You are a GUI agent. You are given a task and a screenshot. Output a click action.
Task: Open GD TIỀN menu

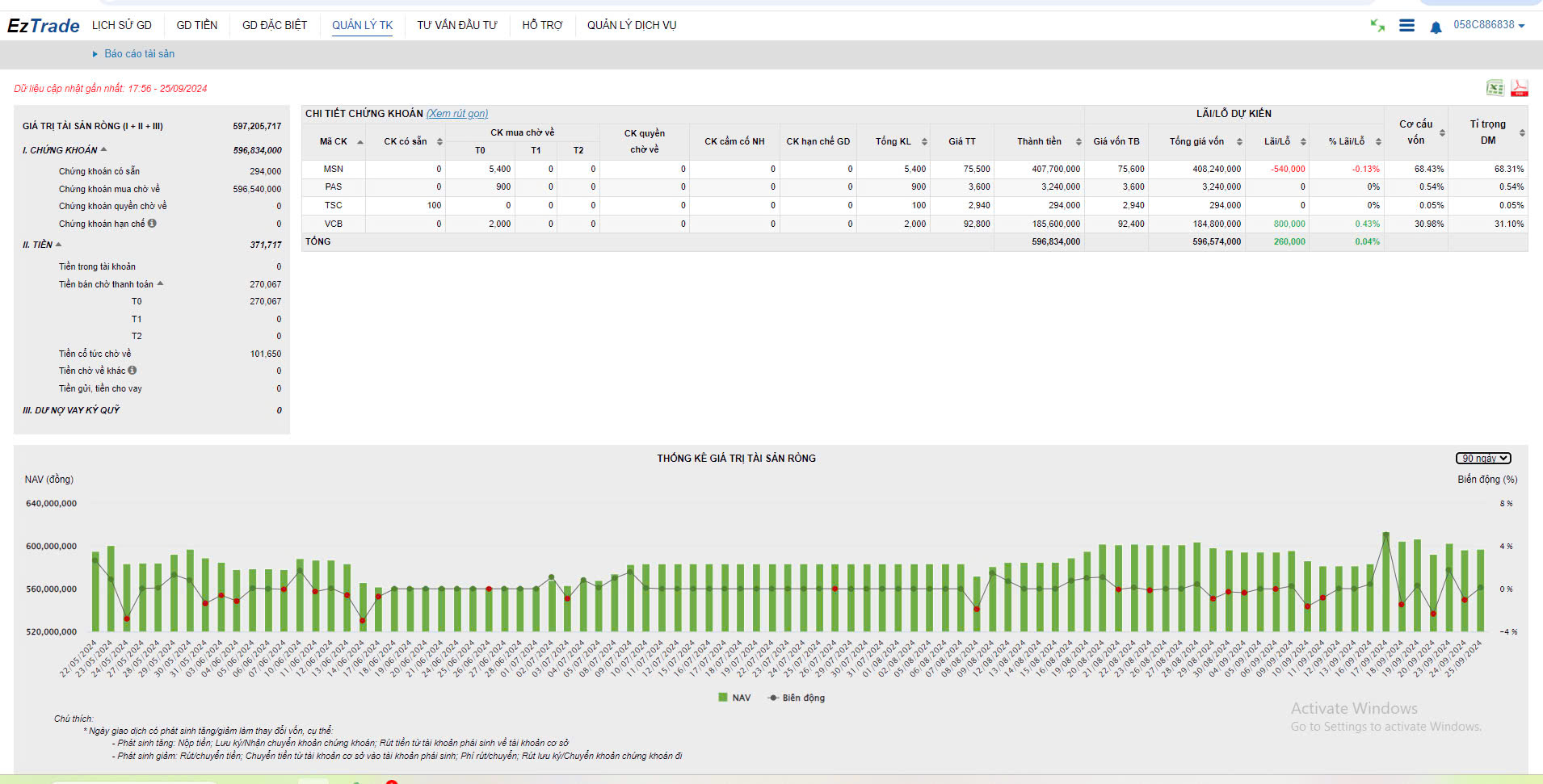(197, 25)
